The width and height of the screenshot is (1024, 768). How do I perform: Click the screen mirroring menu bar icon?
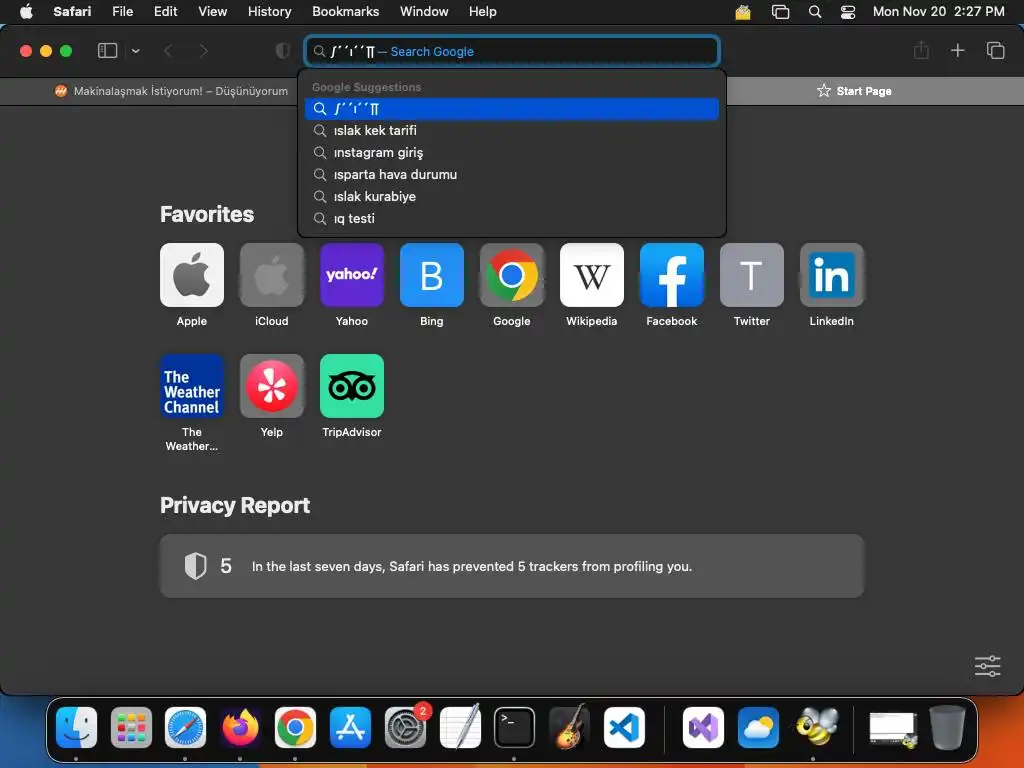[x=780, y=12]
